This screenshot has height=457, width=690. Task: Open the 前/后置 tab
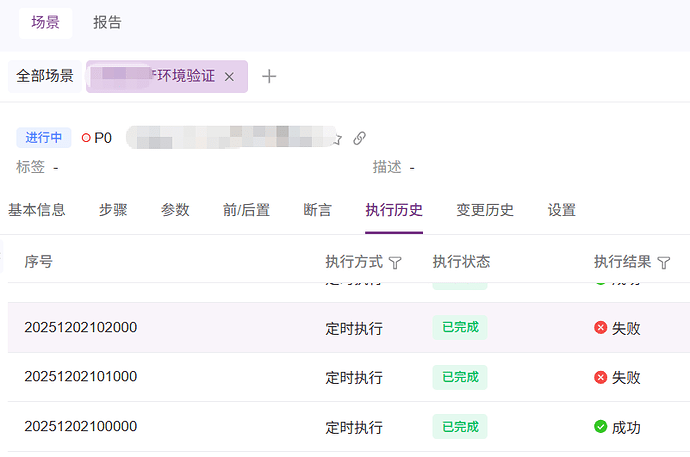246,210
